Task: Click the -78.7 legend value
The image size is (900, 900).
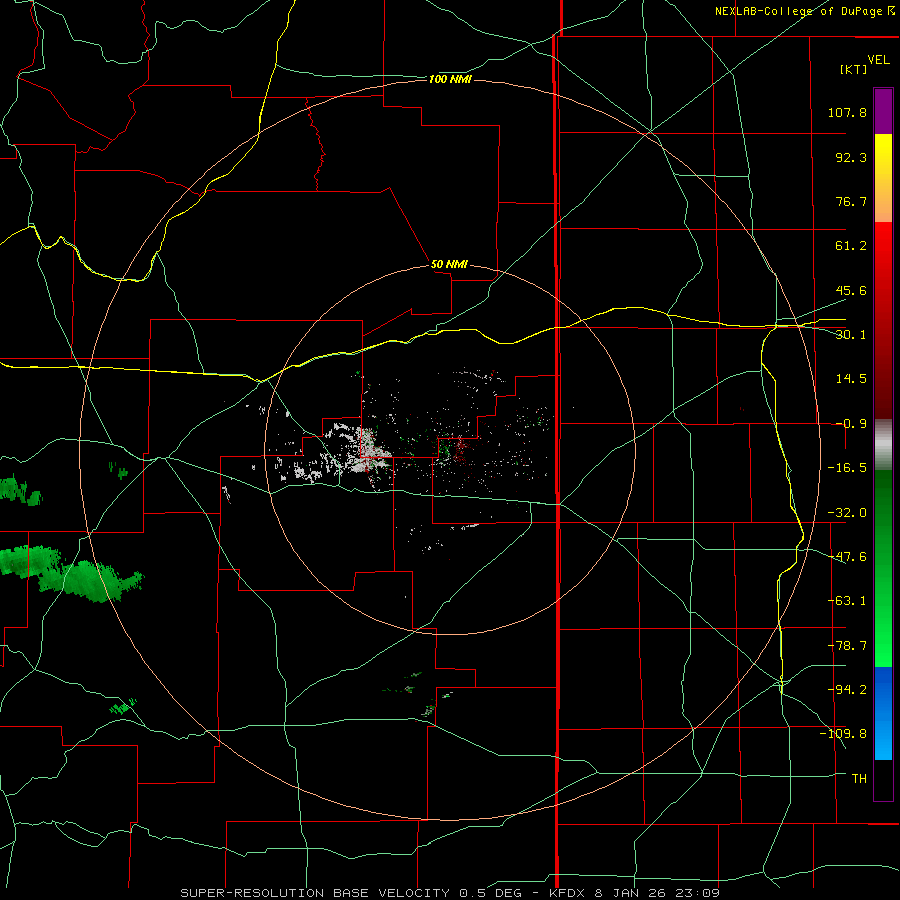Action: (847, 646)
